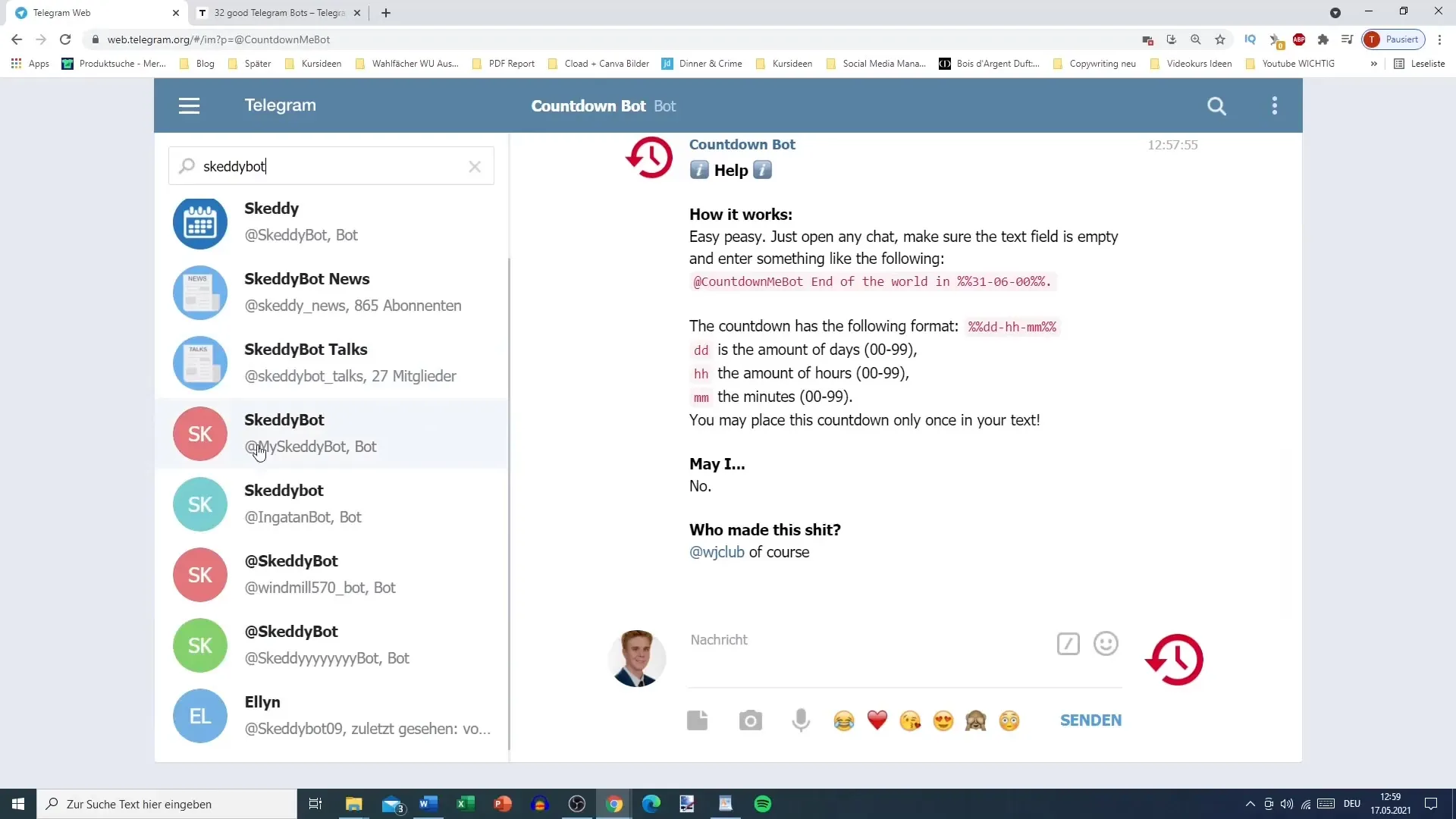Open a new browser tab
Image resolution: width=1456 pixels, height=819 pixels.
pyautogui.click(x=386, y=13)
